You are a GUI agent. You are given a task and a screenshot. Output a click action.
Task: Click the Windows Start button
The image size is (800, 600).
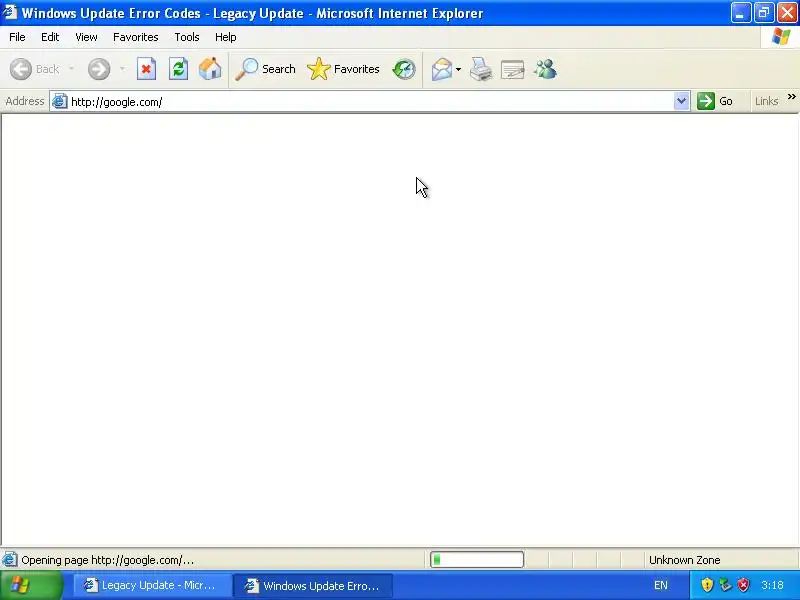click(31, 585)
